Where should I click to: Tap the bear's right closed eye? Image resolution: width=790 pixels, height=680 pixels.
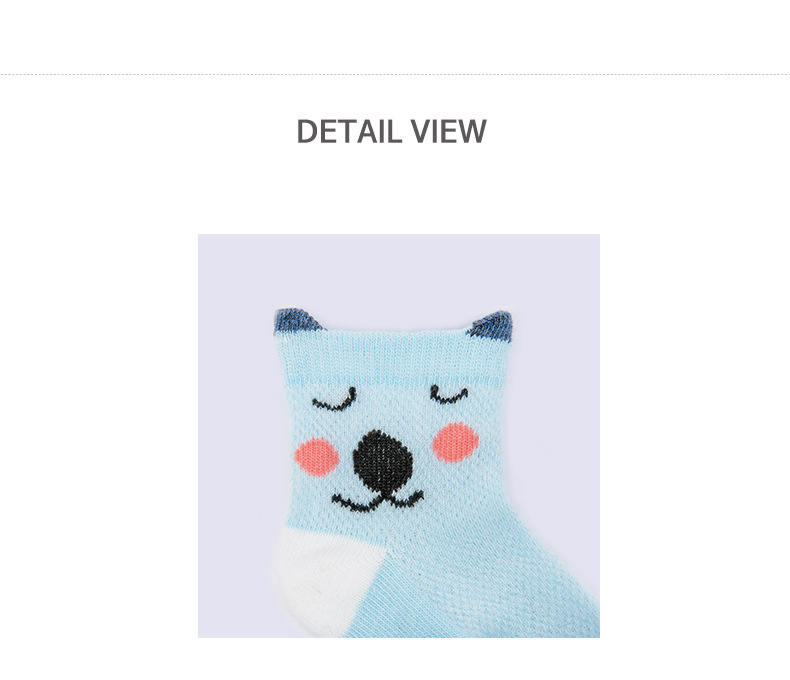pos(448,394)
